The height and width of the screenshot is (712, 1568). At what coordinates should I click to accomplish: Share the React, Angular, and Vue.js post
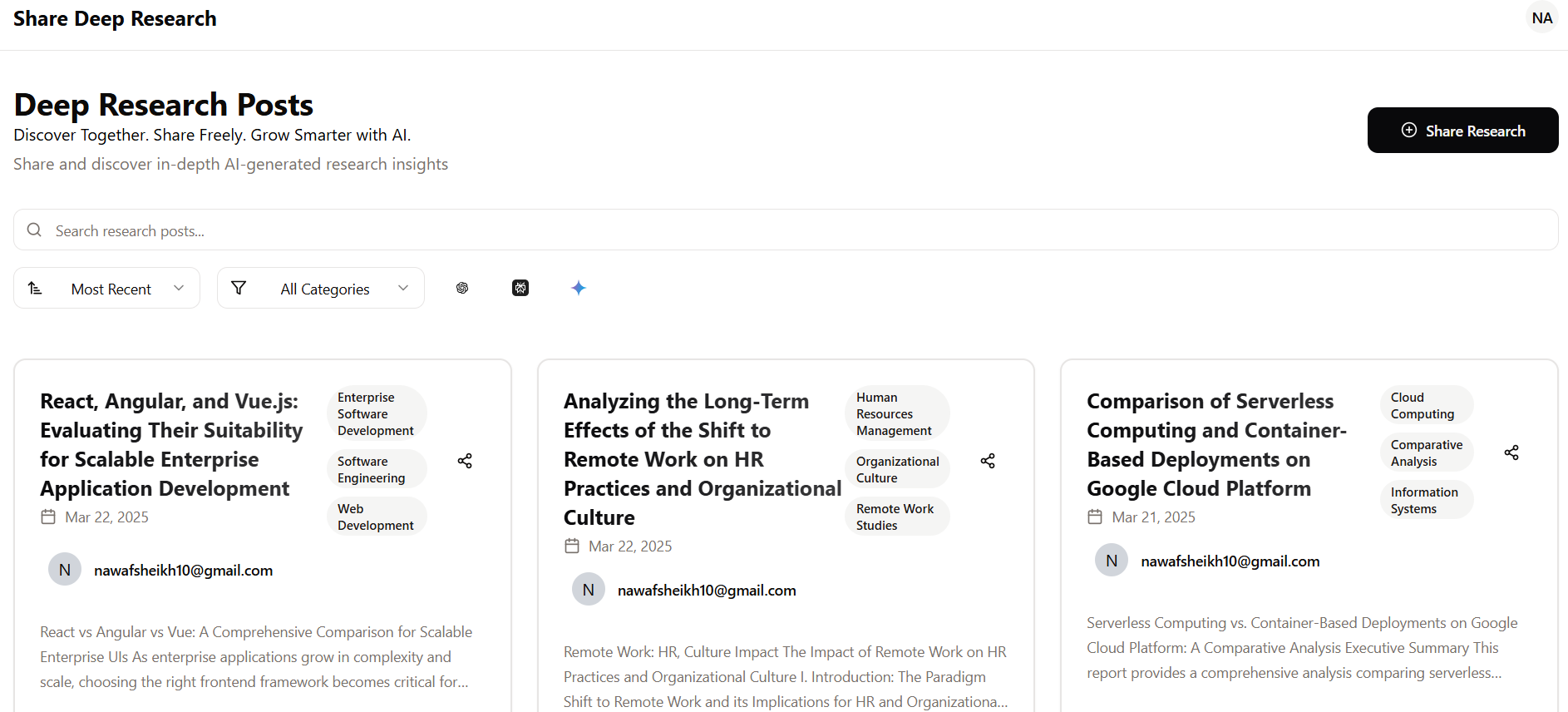465,461
